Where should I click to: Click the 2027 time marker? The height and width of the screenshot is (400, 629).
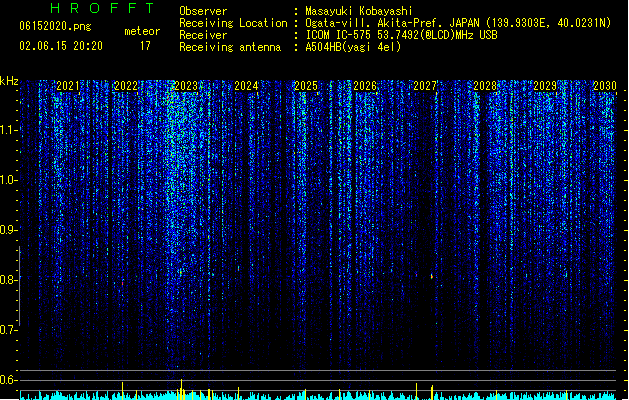tap(425, 86)
